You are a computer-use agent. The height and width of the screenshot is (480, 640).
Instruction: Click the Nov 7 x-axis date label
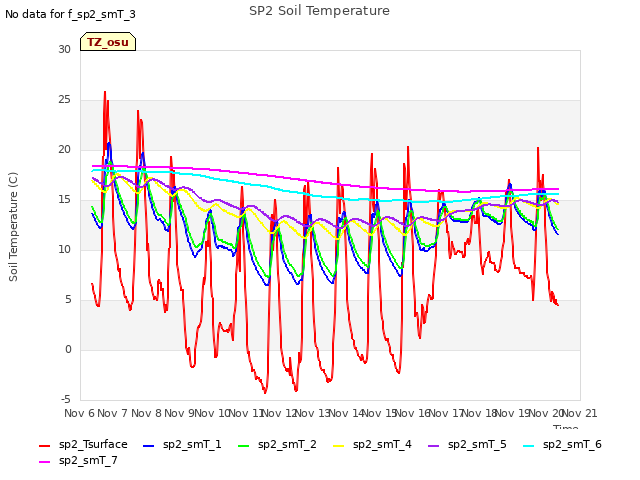(113, 413)
